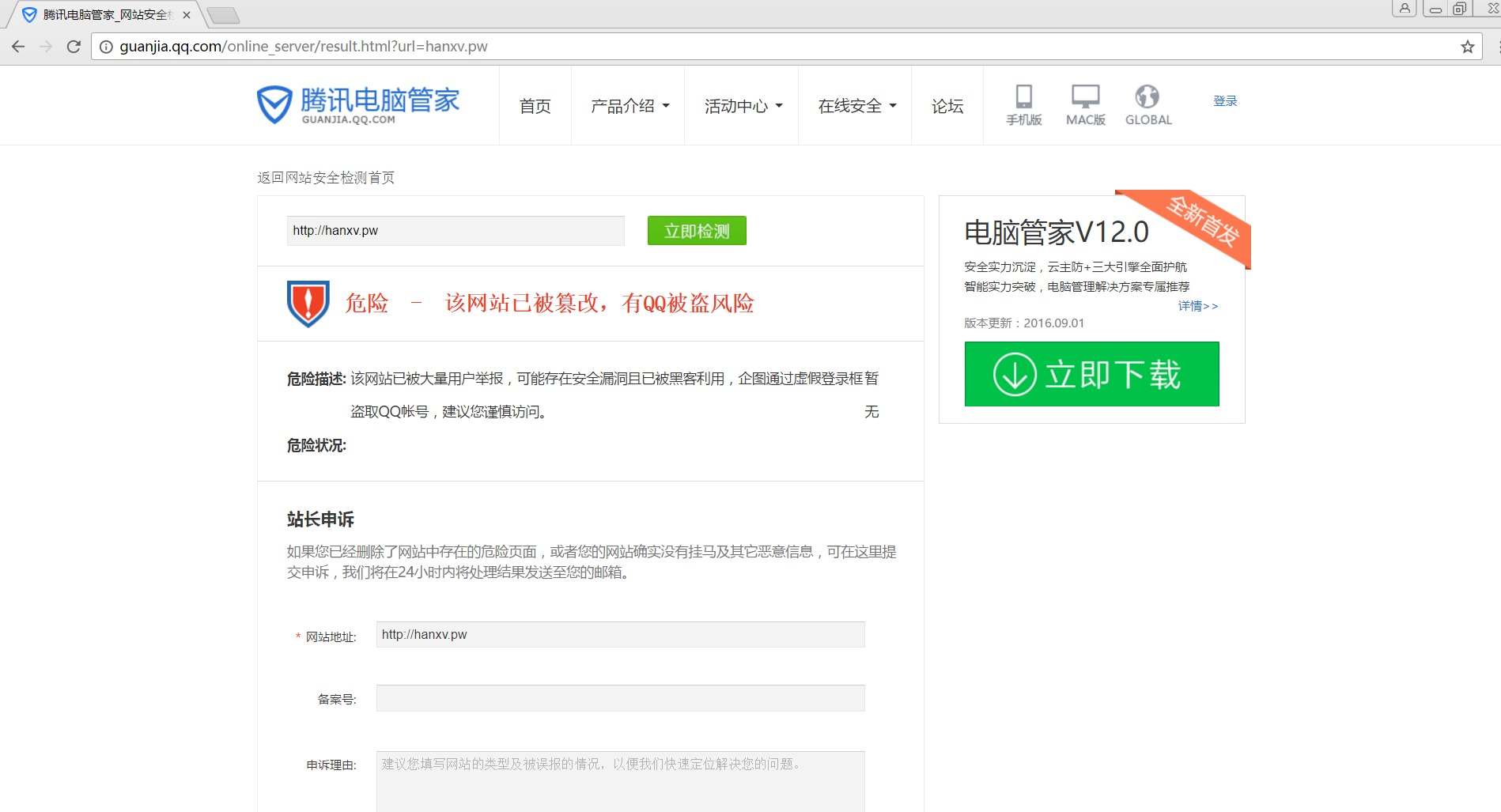Go back with the browser back arrow
The height and width of the screenshot is (812, 1501).
(x=18, y=47)
